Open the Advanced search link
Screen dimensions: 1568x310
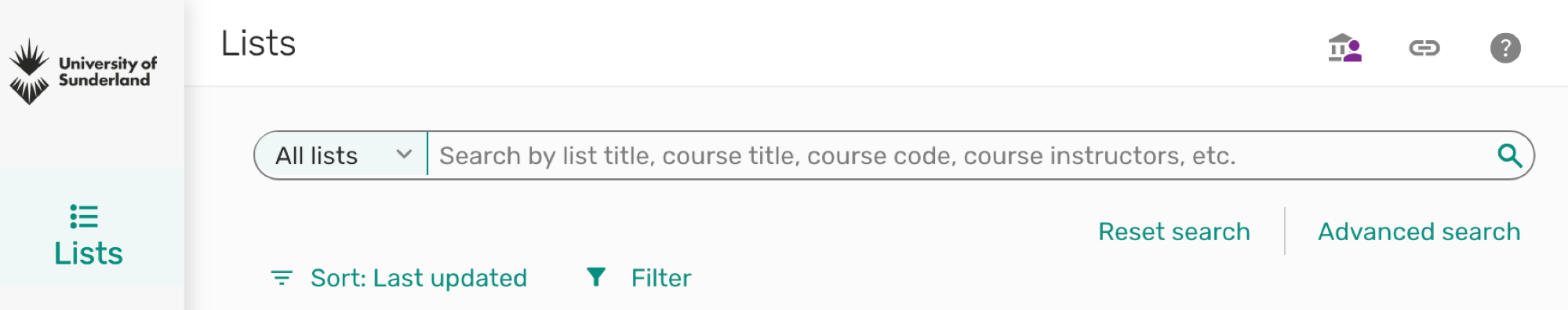[1419, 232]
